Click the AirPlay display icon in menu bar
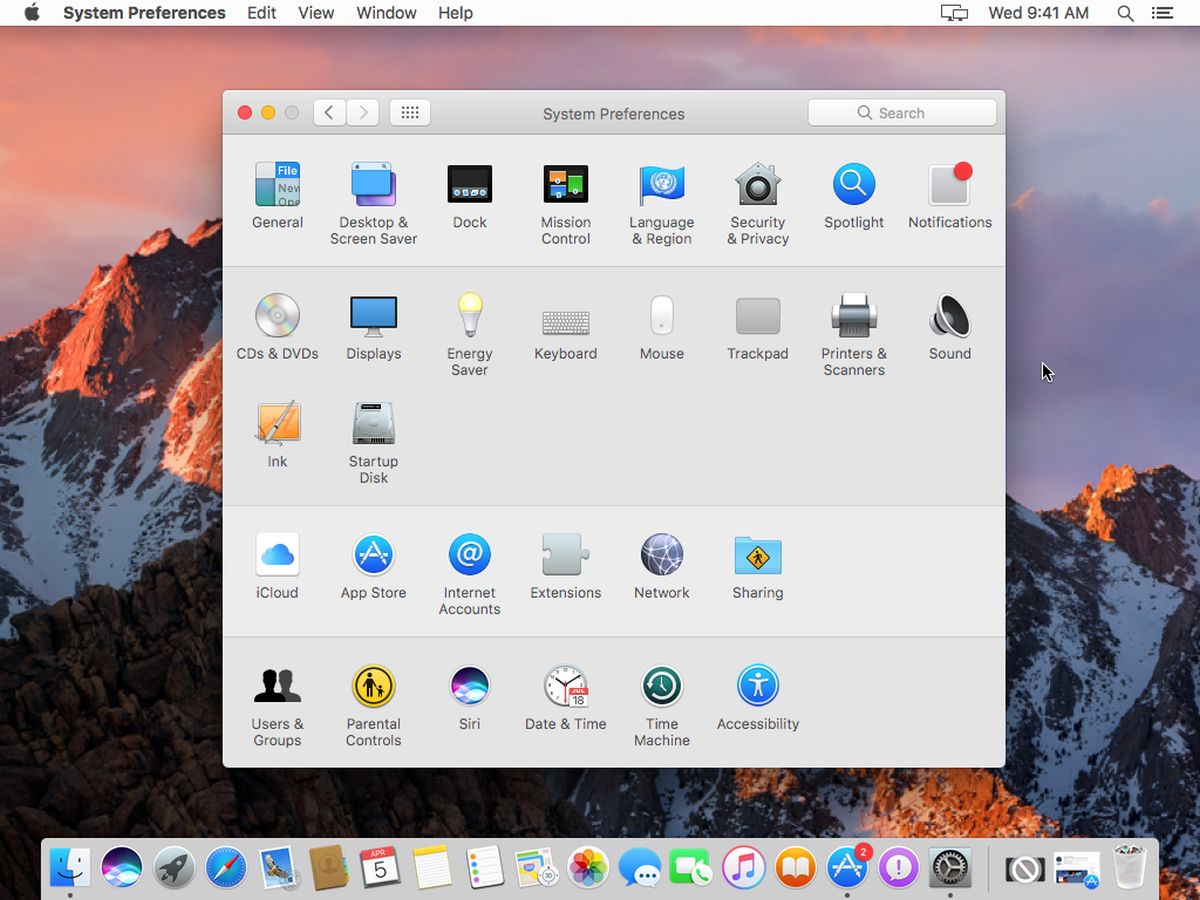 (x=954, y=13)
